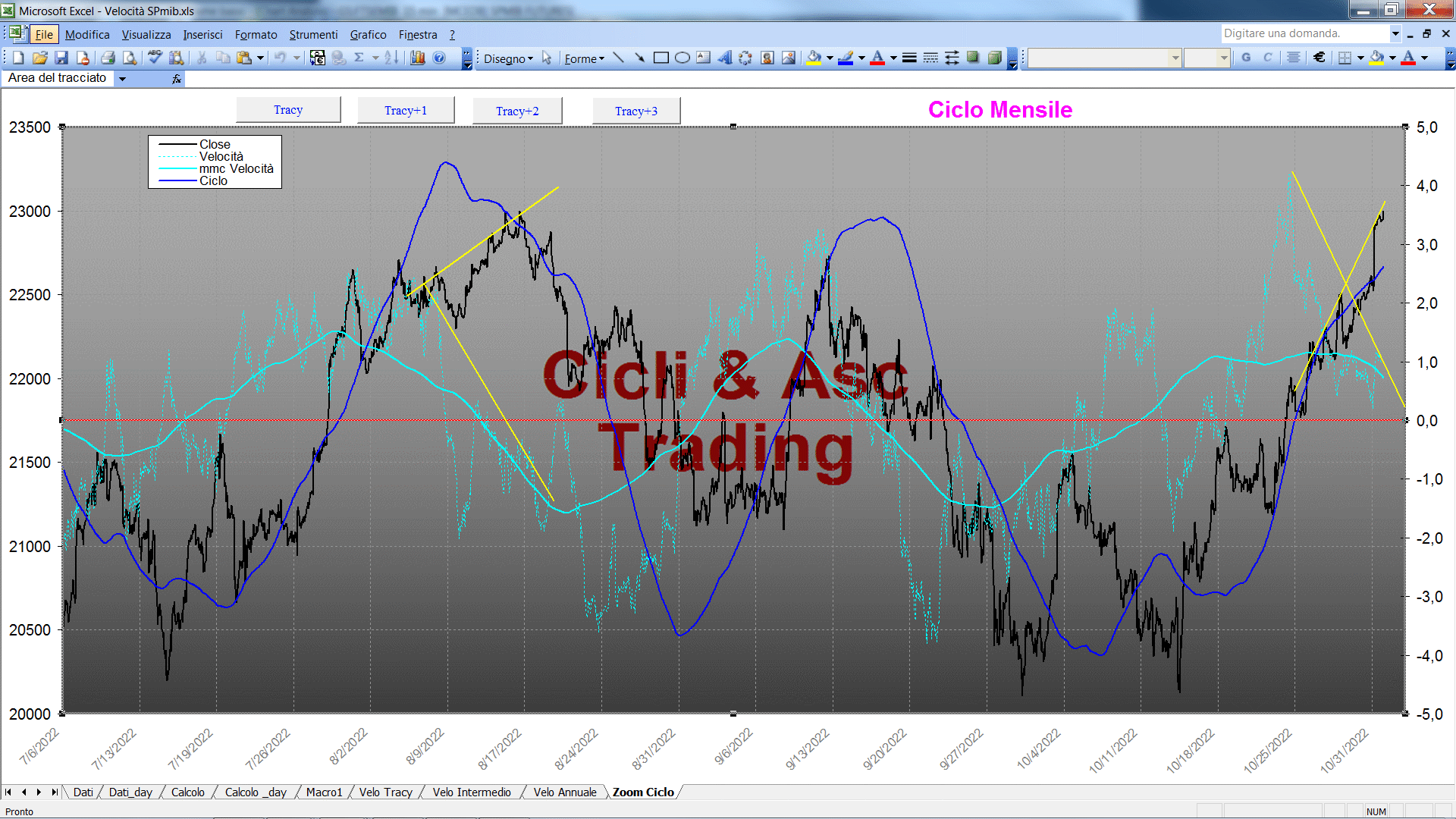The height and width of the screenshot is (819, 1456).
Task: Insert WordArt from drawing toolbar
Action: click(725, 58)
